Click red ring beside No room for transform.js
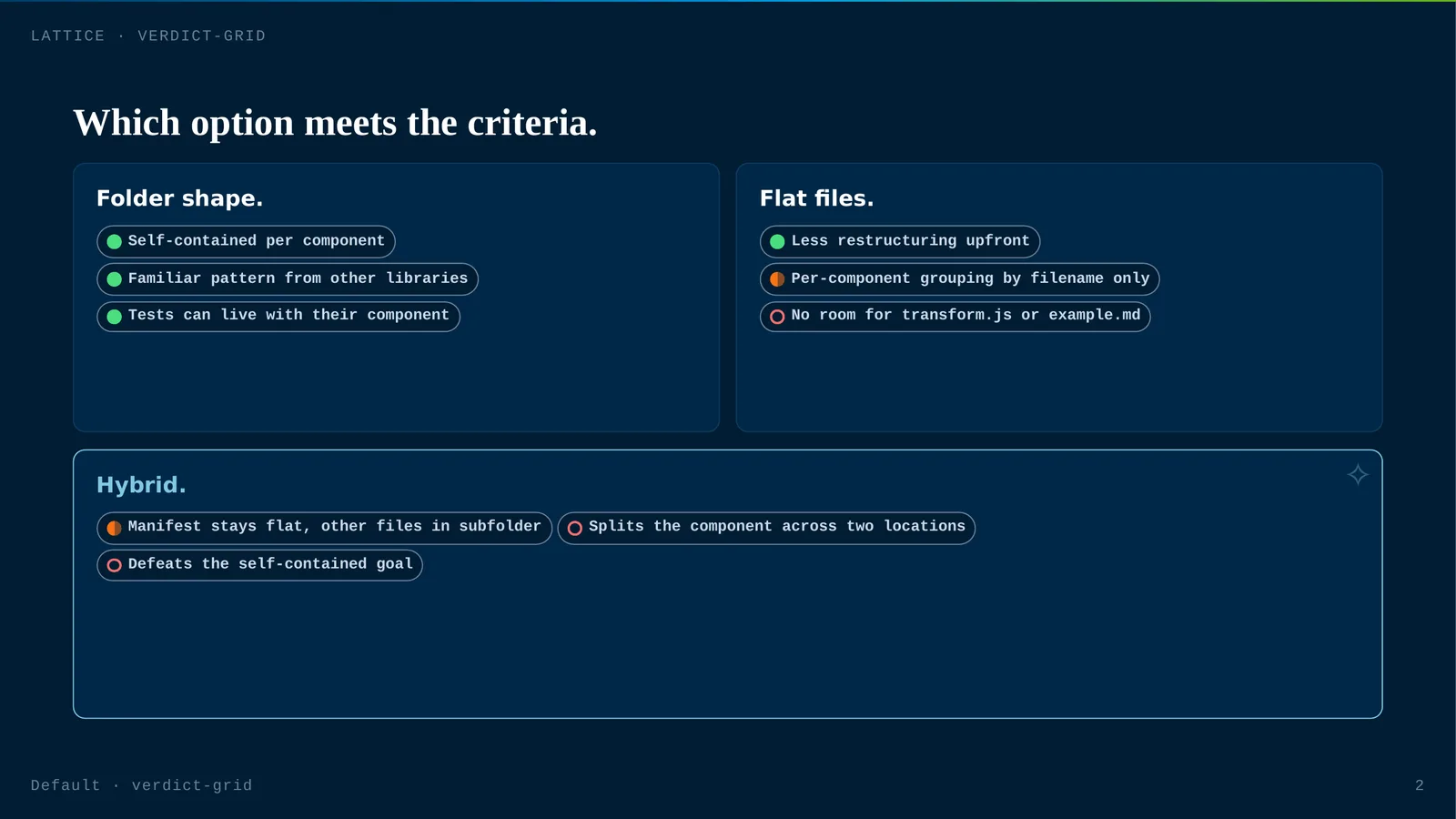 click(777, 317)
